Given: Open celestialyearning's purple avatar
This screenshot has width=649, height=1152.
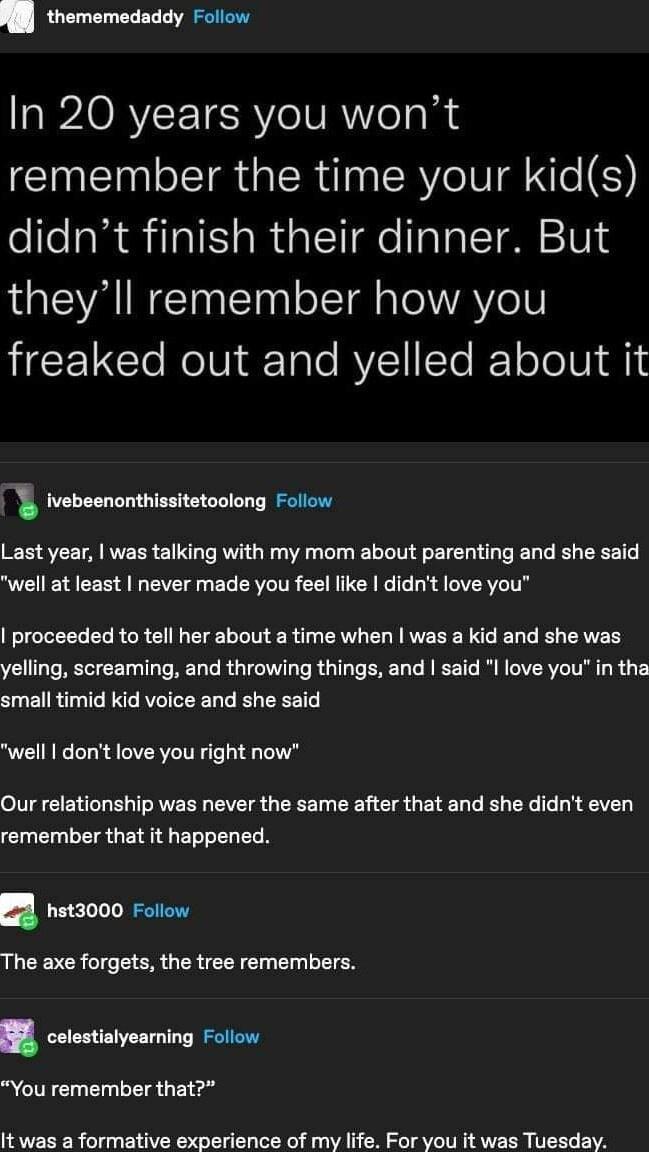Looking at the screenshot, I should point(16,1035).
